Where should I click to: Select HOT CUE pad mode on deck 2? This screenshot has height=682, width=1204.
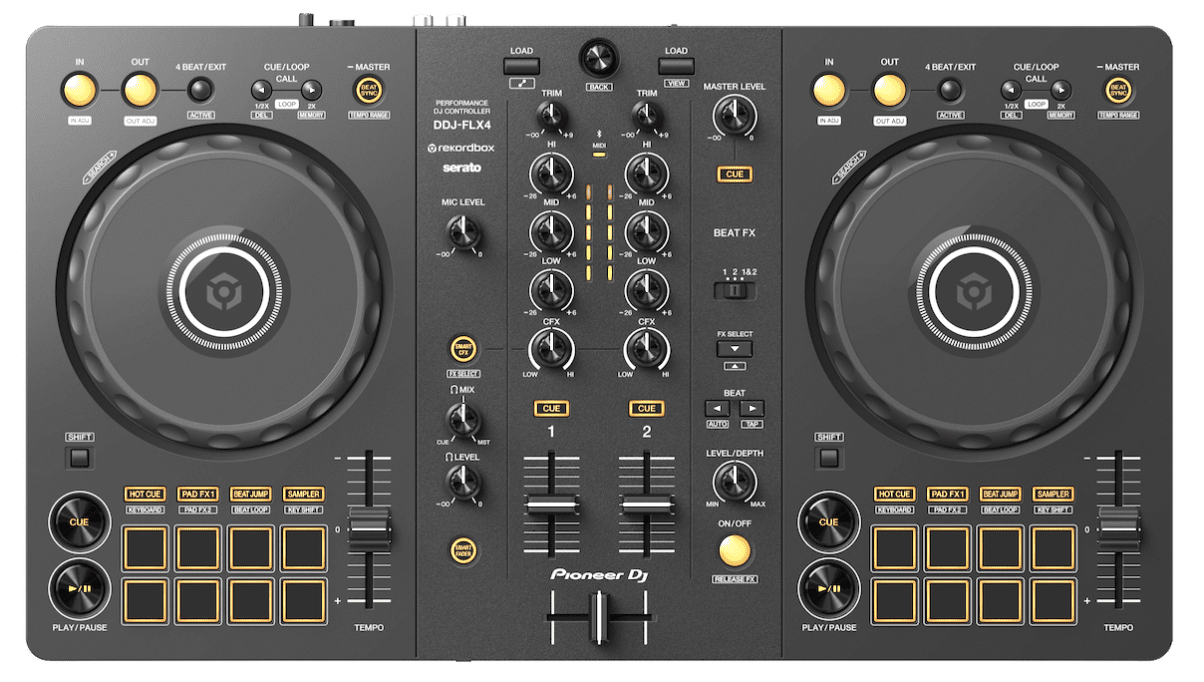point(894,494)
